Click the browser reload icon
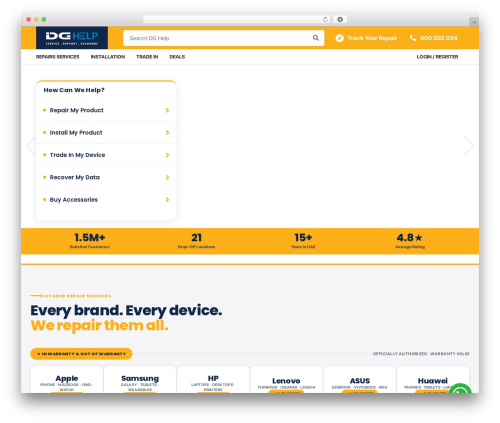The image size is (500, 423). click(325, 19)
